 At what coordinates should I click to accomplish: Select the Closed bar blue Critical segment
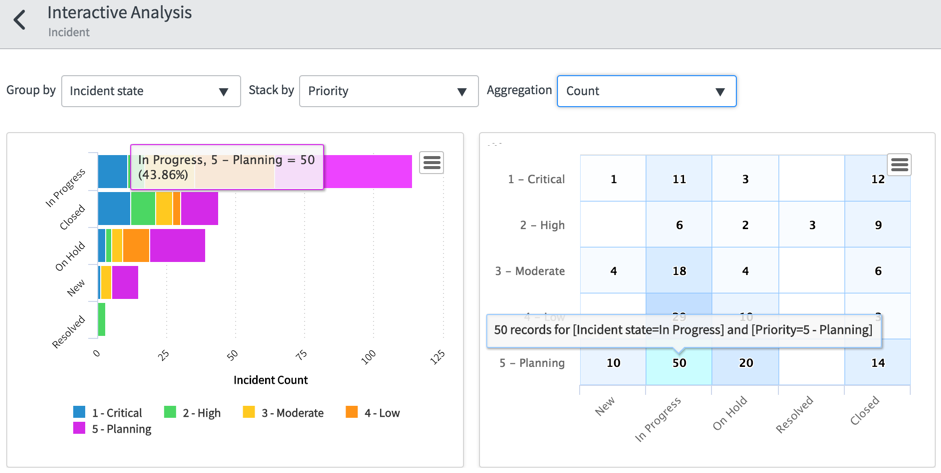[114, 208]
